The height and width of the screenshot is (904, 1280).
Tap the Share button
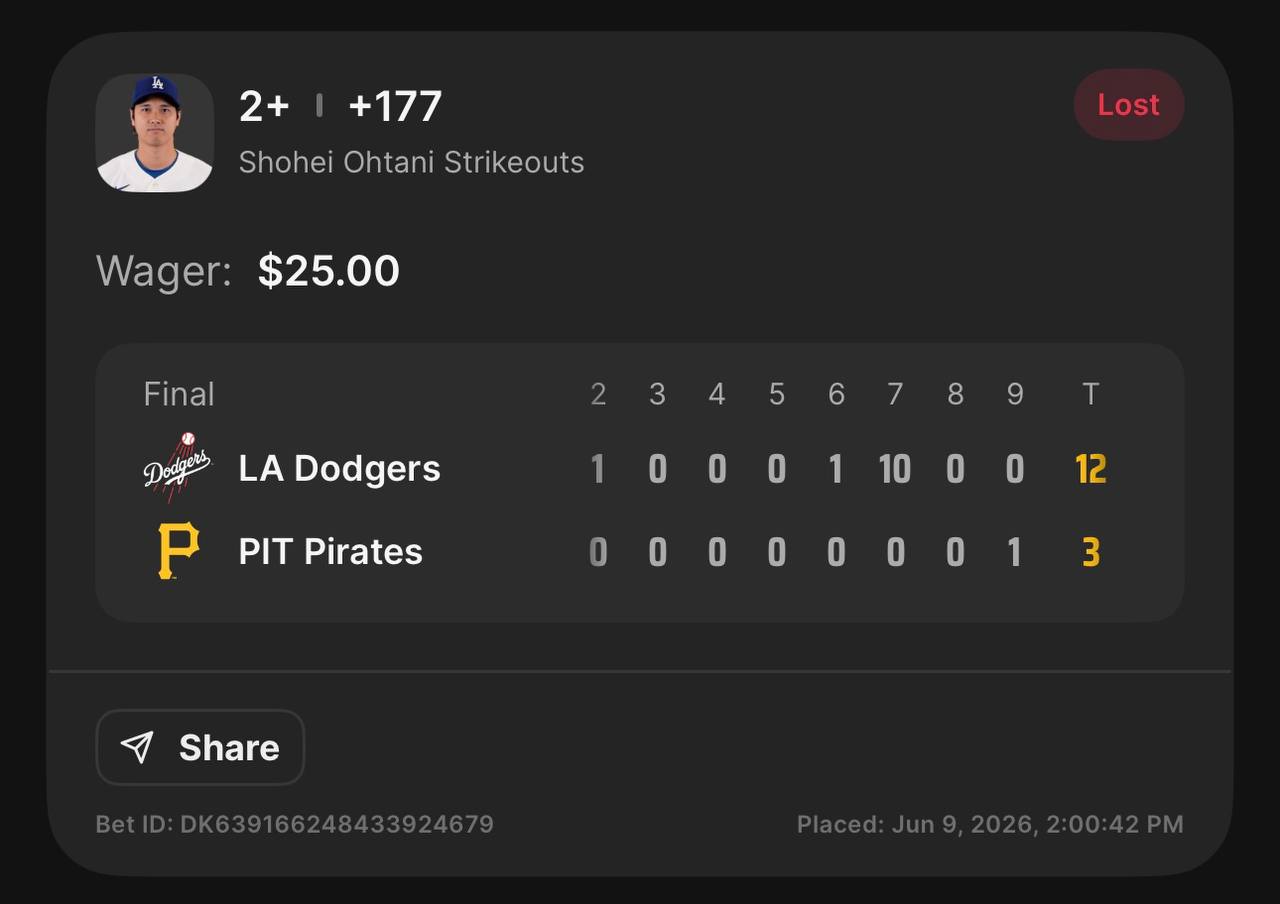(x=200, y=747)
